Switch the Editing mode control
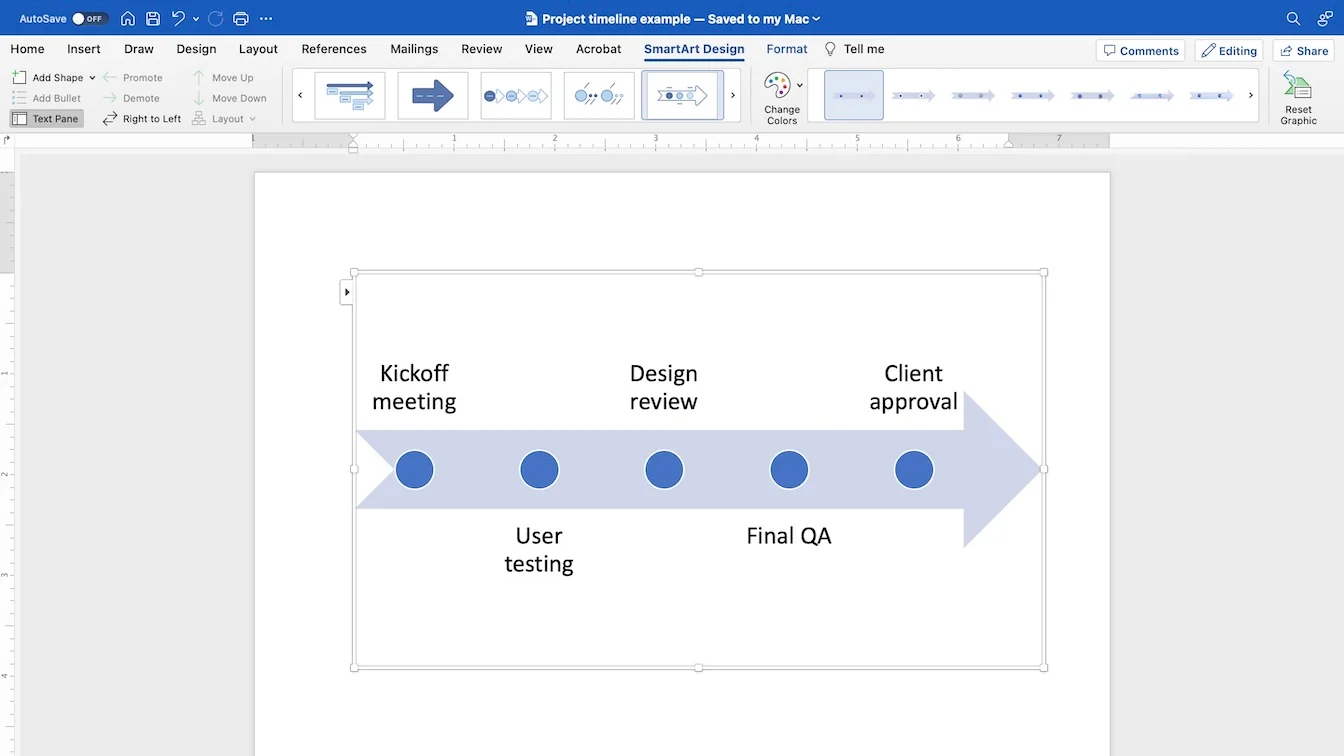The height and width of the screenshot is (756, 1344). tap(1228, 50)
